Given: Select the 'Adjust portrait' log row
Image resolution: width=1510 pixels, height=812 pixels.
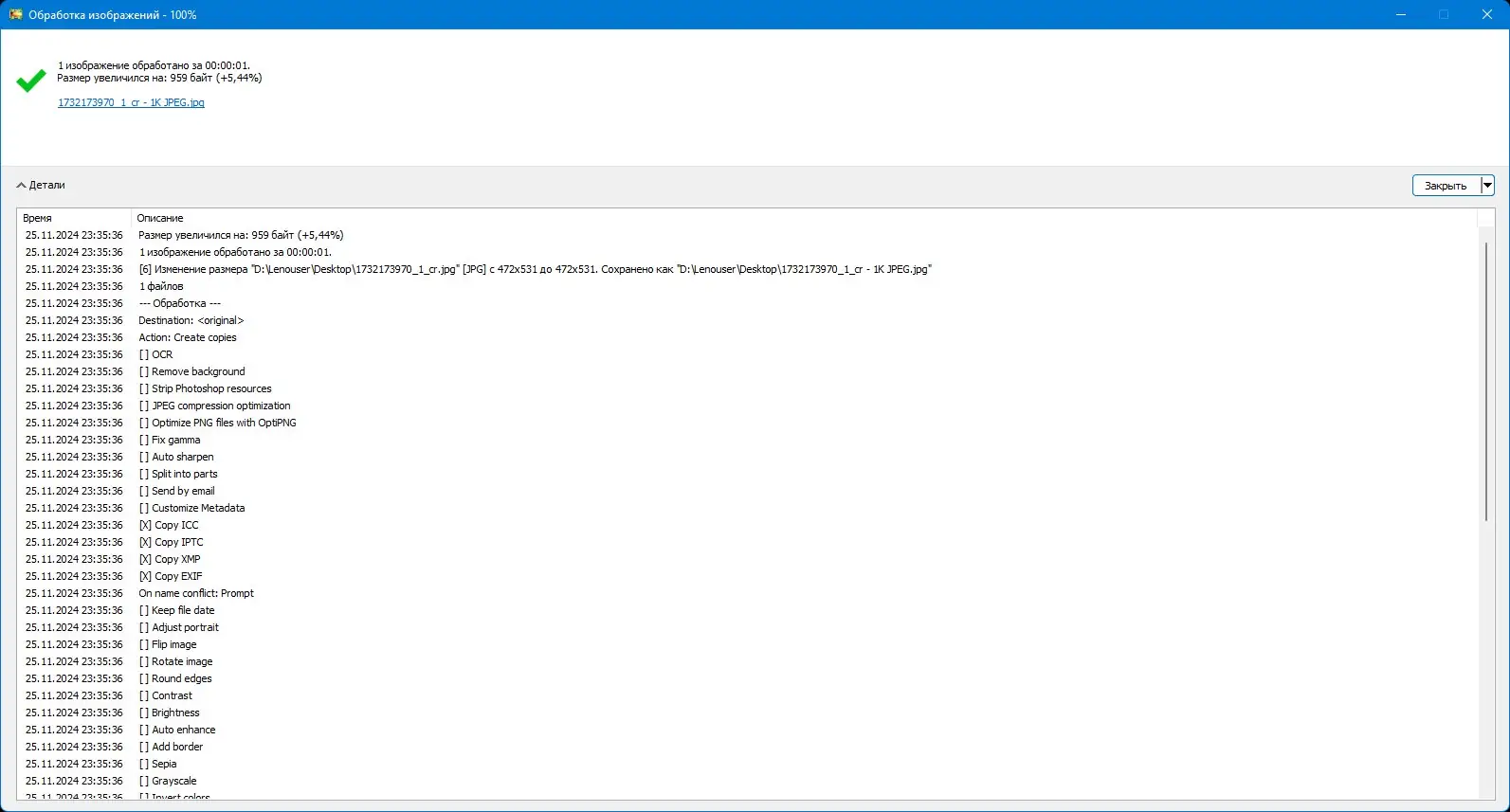Looking at the screenshot, I should [x=748, y=627].
